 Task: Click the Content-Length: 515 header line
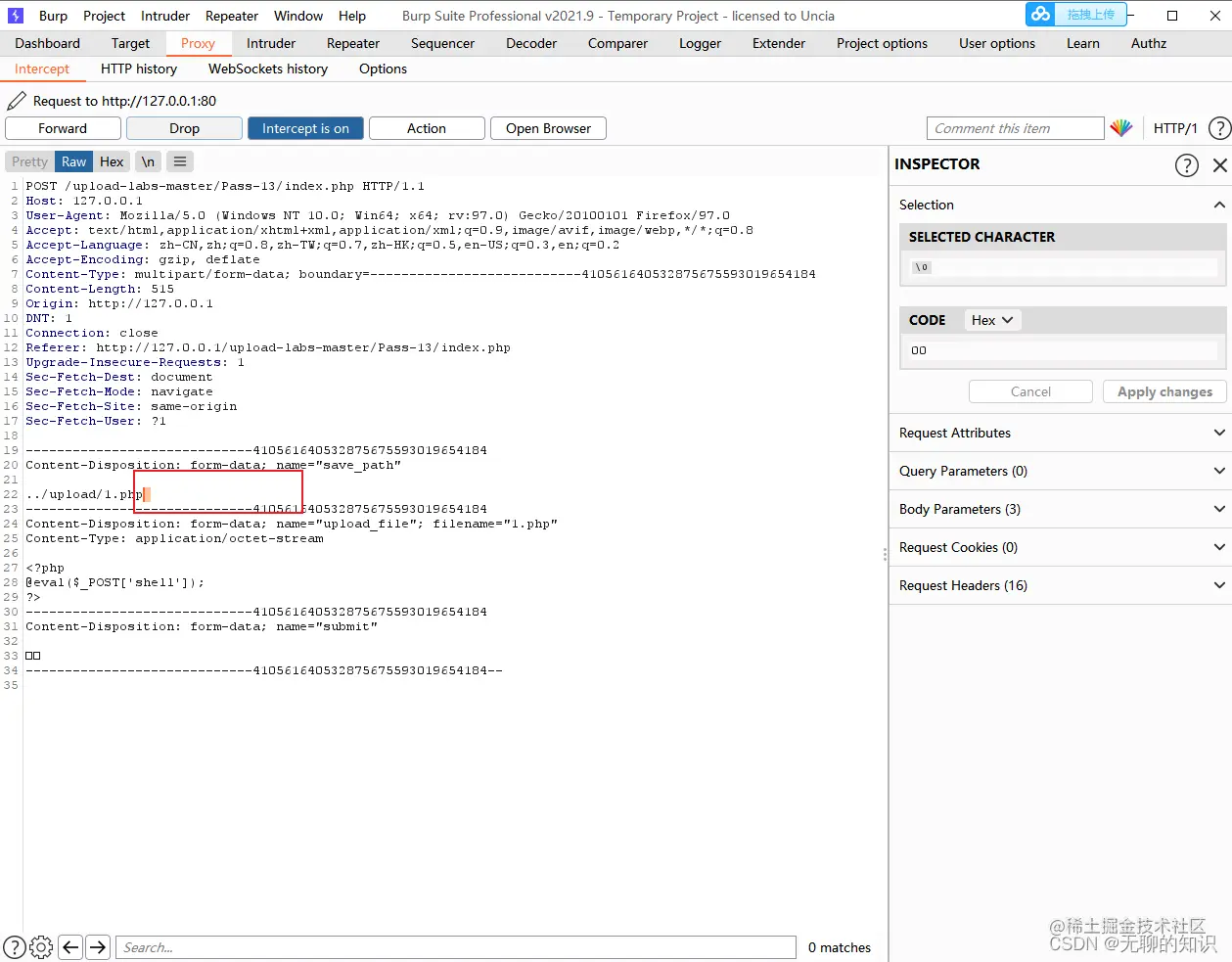click(x=100, y=289)
